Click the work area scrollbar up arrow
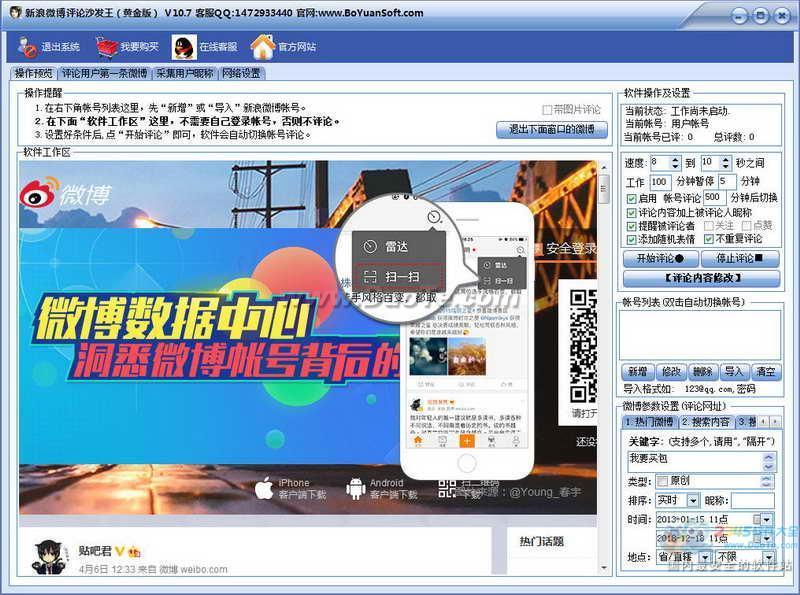The image size is (800, 595). pos(604,167)
